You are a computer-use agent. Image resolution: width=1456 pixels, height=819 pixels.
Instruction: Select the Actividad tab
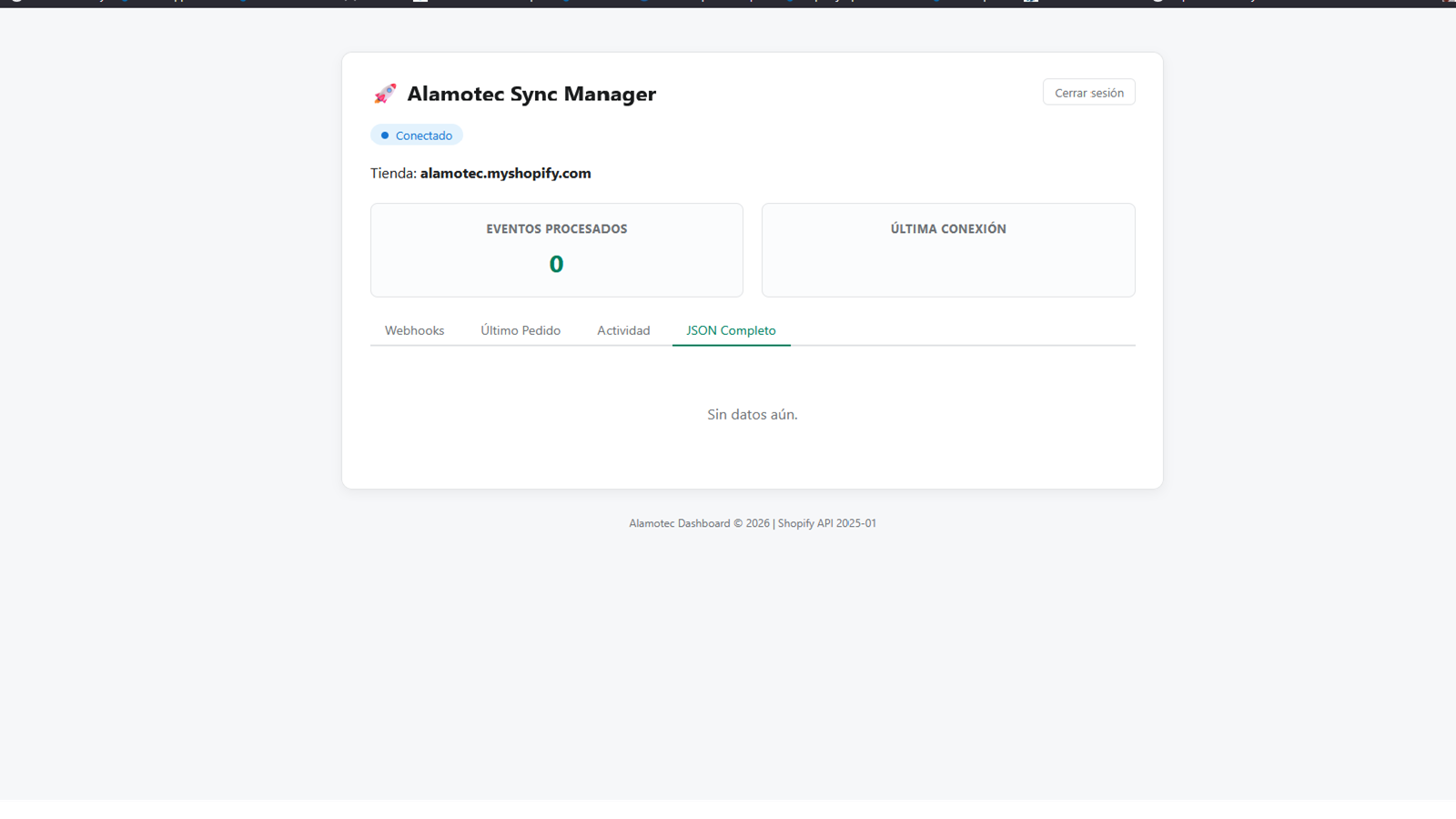point(623,330)
